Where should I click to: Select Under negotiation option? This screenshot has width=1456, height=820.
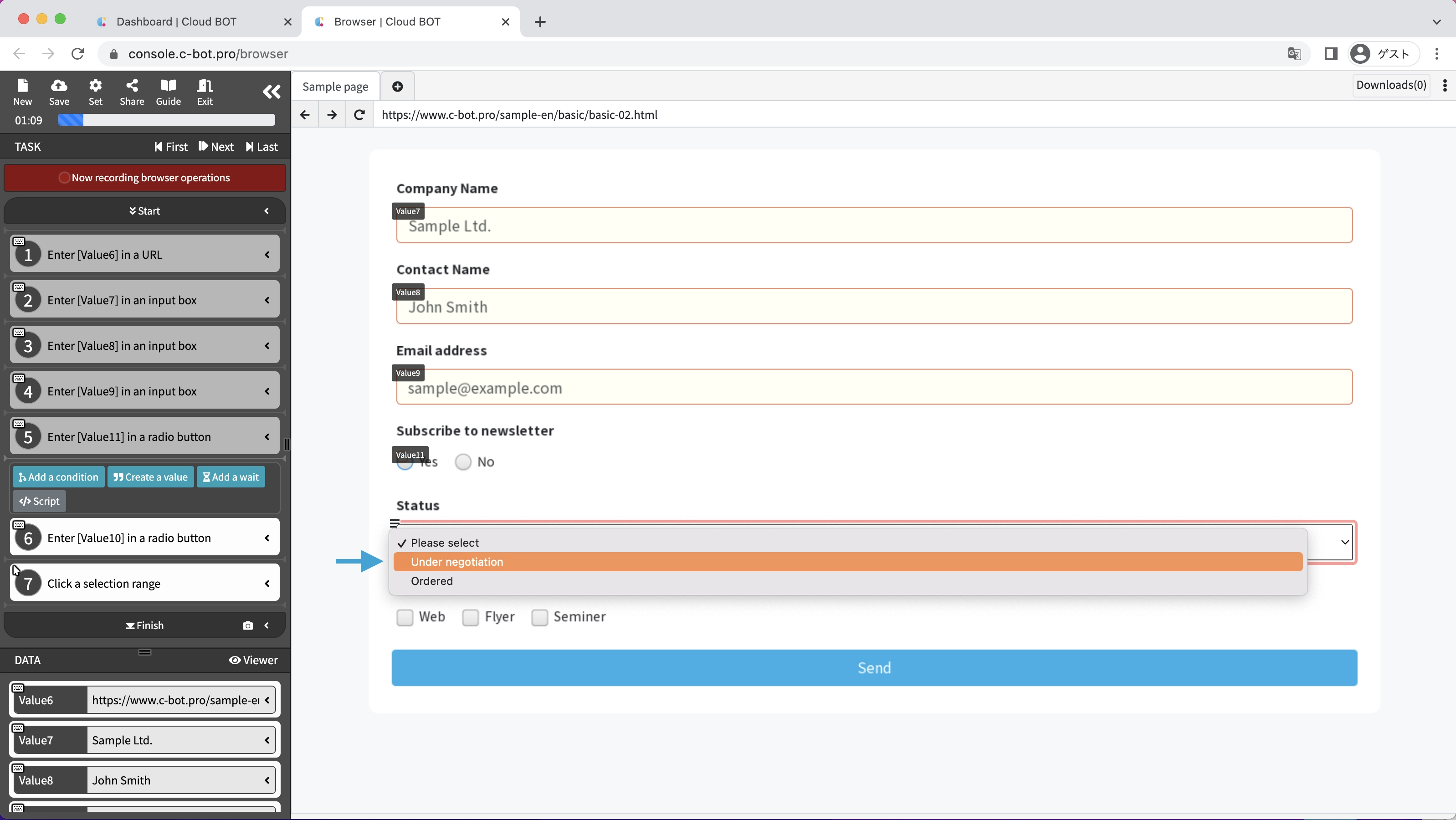[456, 562]
